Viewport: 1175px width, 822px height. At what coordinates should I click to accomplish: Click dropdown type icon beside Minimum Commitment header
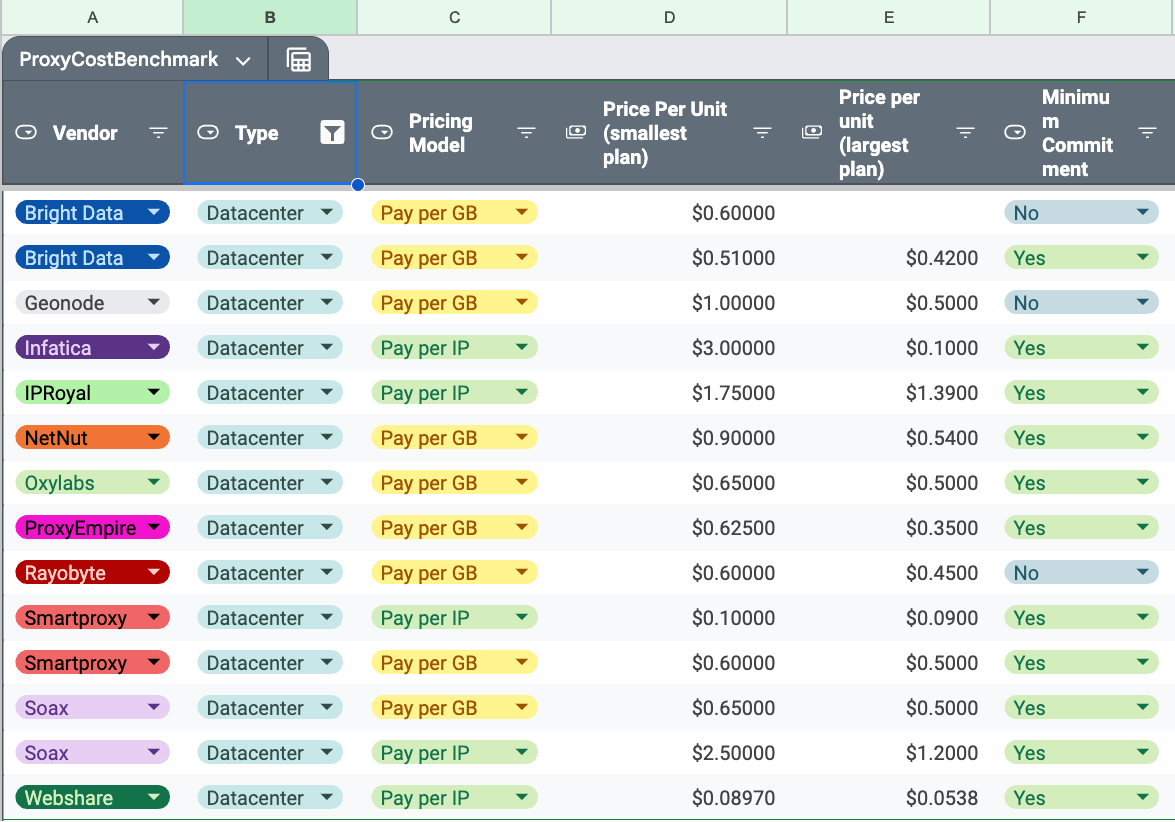[x=1015, y=133]
